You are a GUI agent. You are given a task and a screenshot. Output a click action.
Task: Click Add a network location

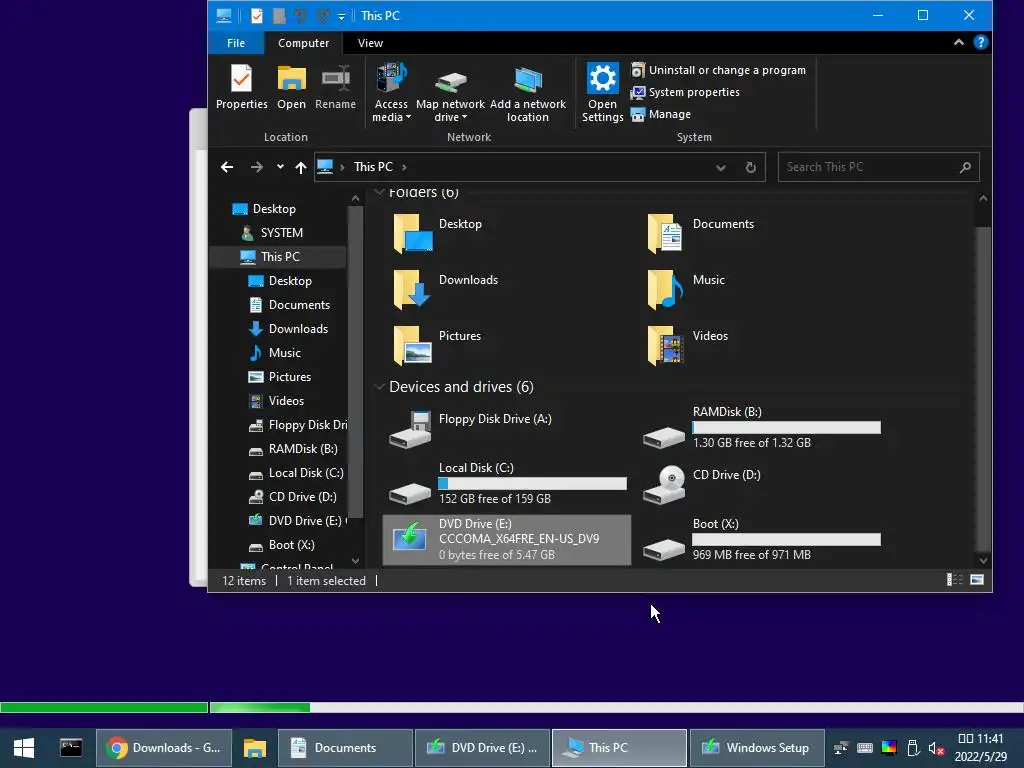click(528, 93)
